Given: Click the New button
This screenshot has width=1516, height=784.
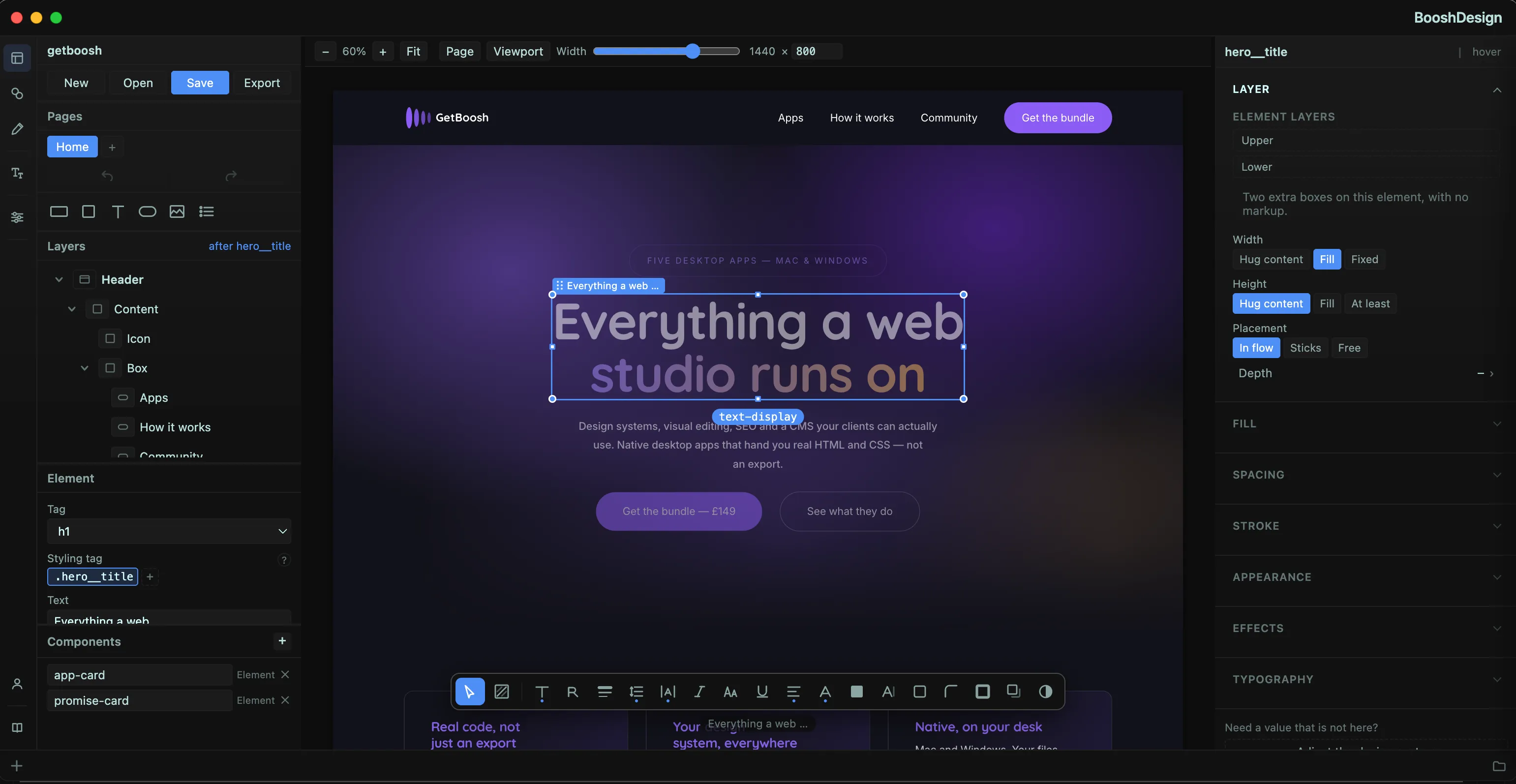Looking at the screenshot, I should click(76, 83).
